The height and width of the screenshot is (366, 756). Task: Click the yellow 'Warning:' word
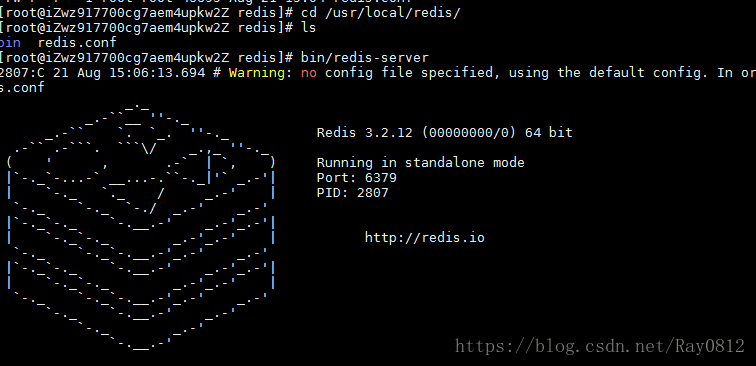pyautogui.click(x=256, y=73)
